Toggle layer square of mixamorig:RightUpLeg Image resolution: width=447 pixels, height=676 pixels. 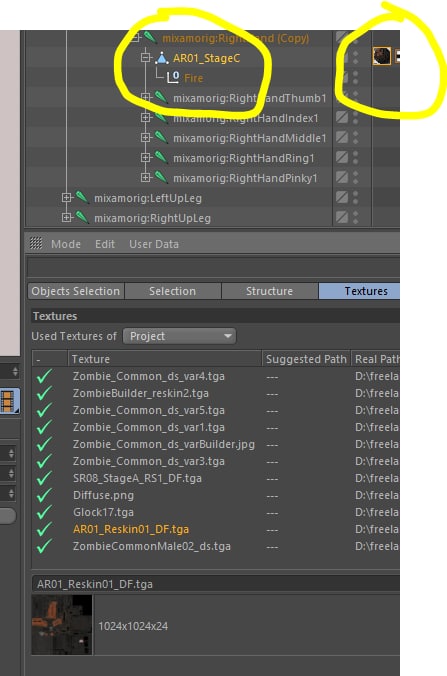click(342, 217)
